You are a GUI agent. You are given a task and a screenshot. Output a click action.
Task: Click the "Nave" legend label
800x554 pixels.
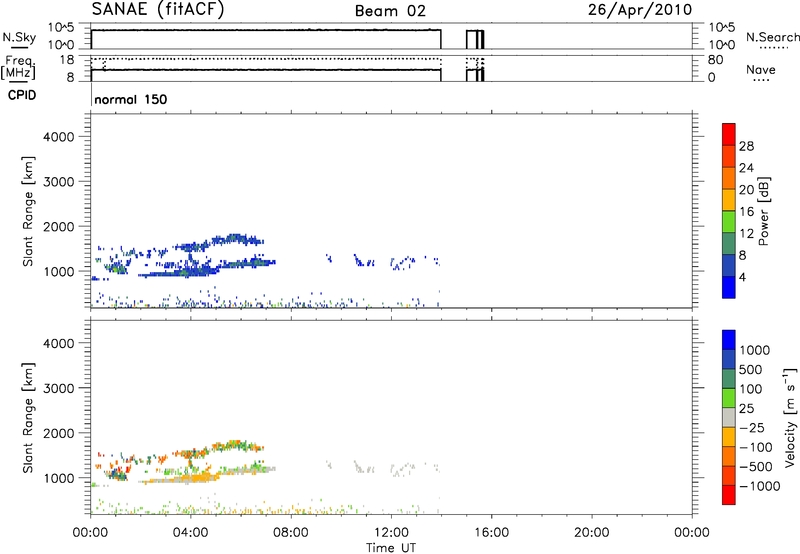coord(760,70)
